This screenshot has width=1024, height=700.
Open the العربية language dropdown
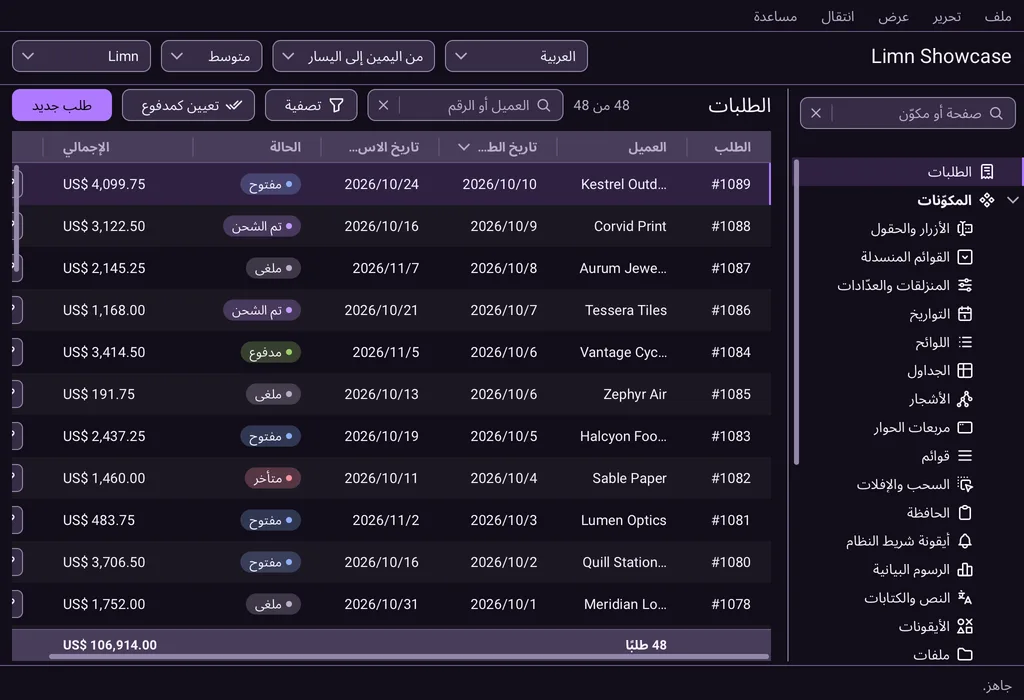516,56
